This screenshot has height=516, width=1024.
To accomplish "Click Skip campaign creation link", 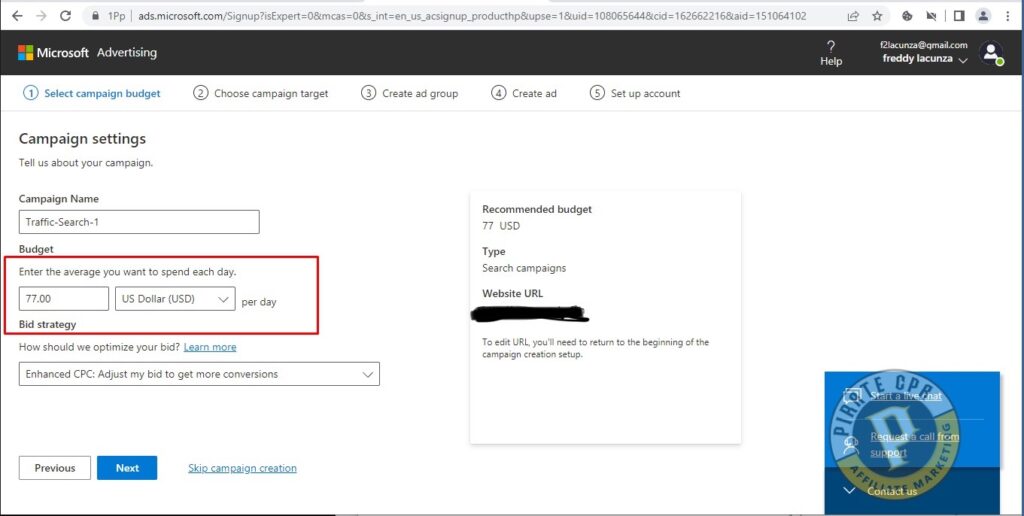I will tap(242, 468).
